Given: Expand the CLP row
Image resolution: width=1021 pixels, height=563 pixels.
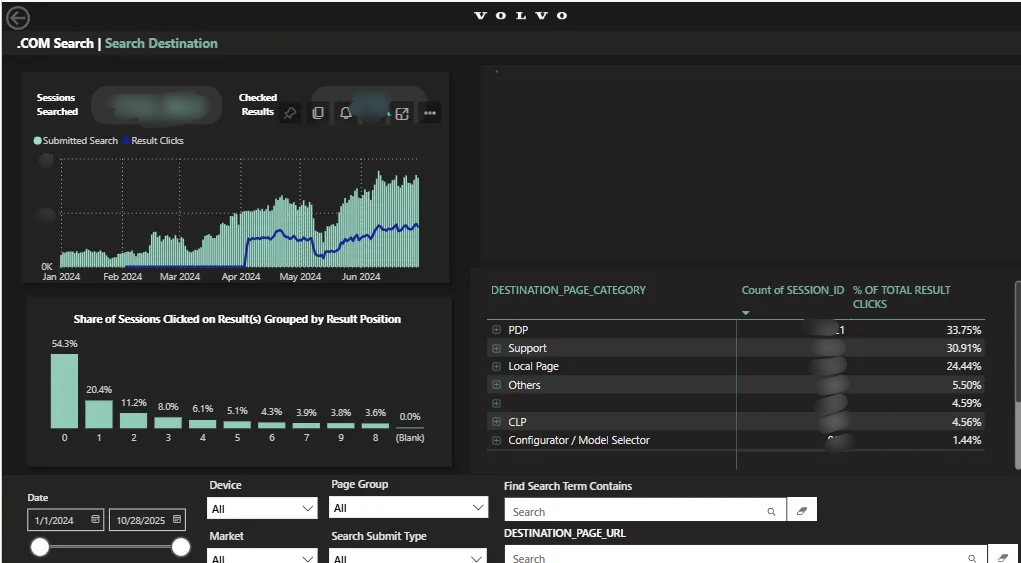Looking at the screenshot, I should [496, 422].
